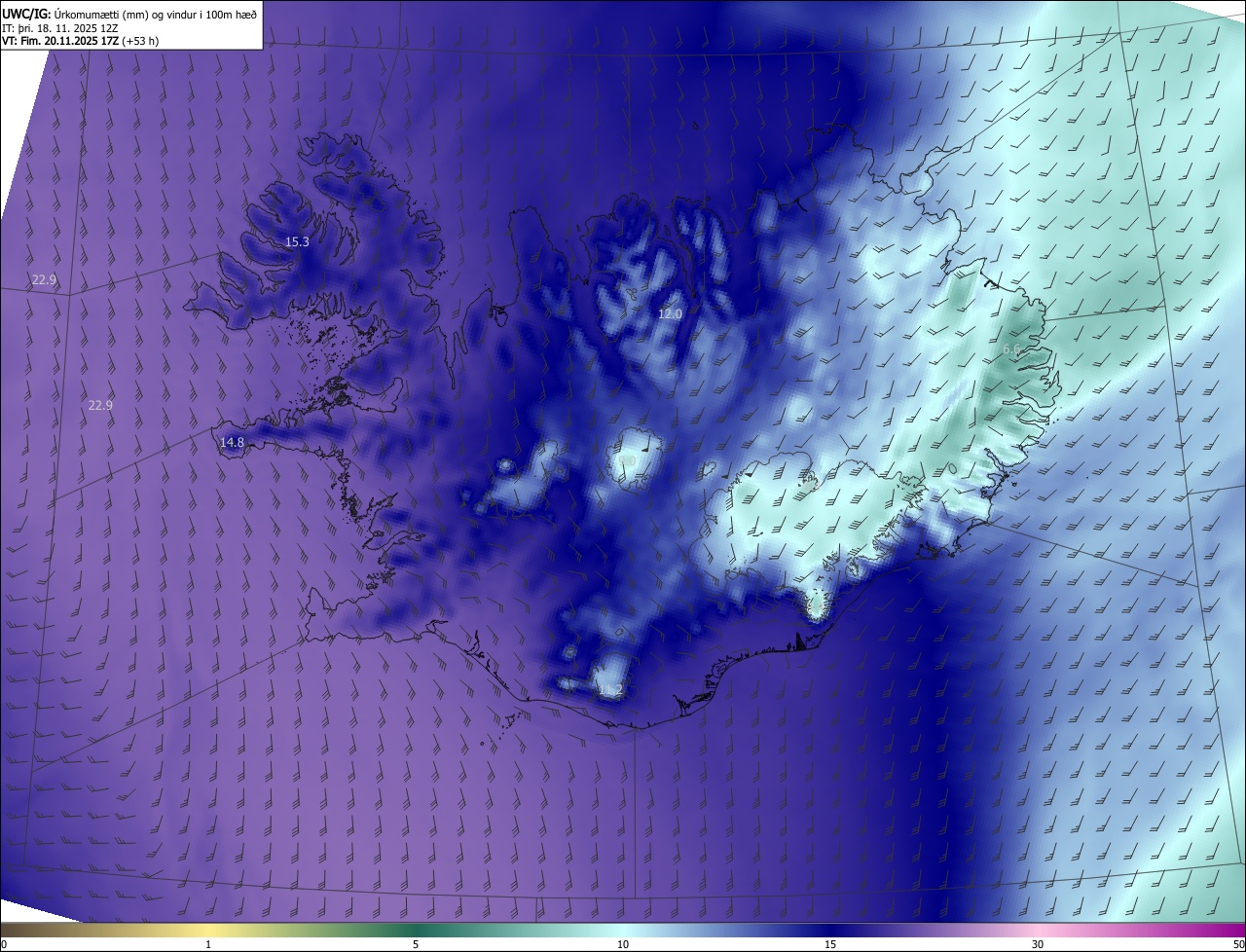Click the lower 22.9 value off the west coast
The image size is (1246, 952).
pyautogui.click(x=100, y=405)
